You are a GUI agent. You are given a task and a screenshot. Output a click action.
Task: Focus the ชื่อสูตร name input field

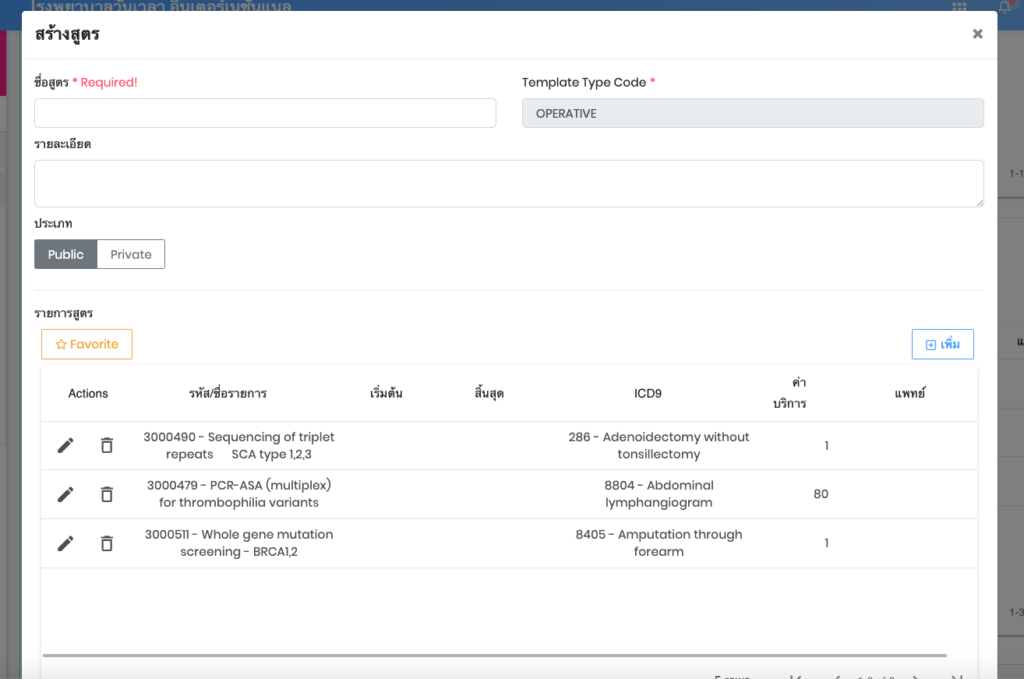click(265, 113)
